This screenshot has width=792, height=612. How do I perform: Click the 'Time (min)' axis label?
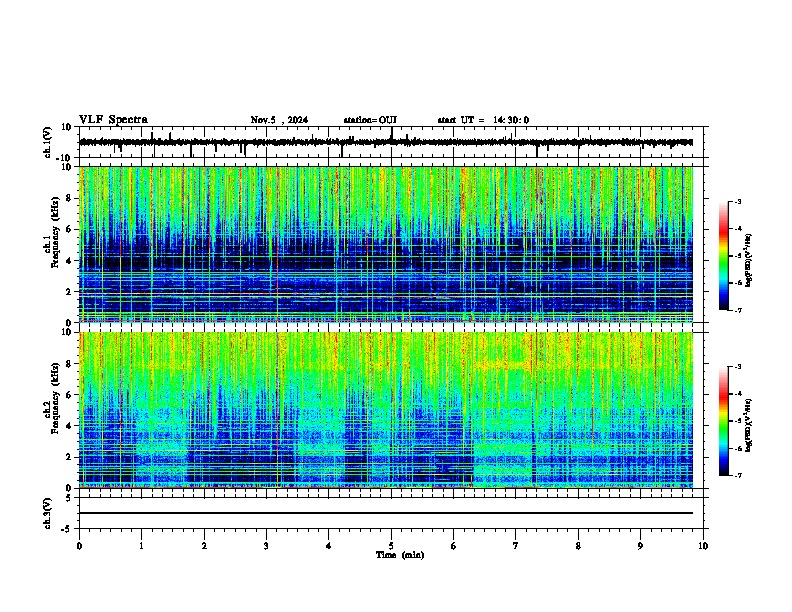[x=400, y=555]
